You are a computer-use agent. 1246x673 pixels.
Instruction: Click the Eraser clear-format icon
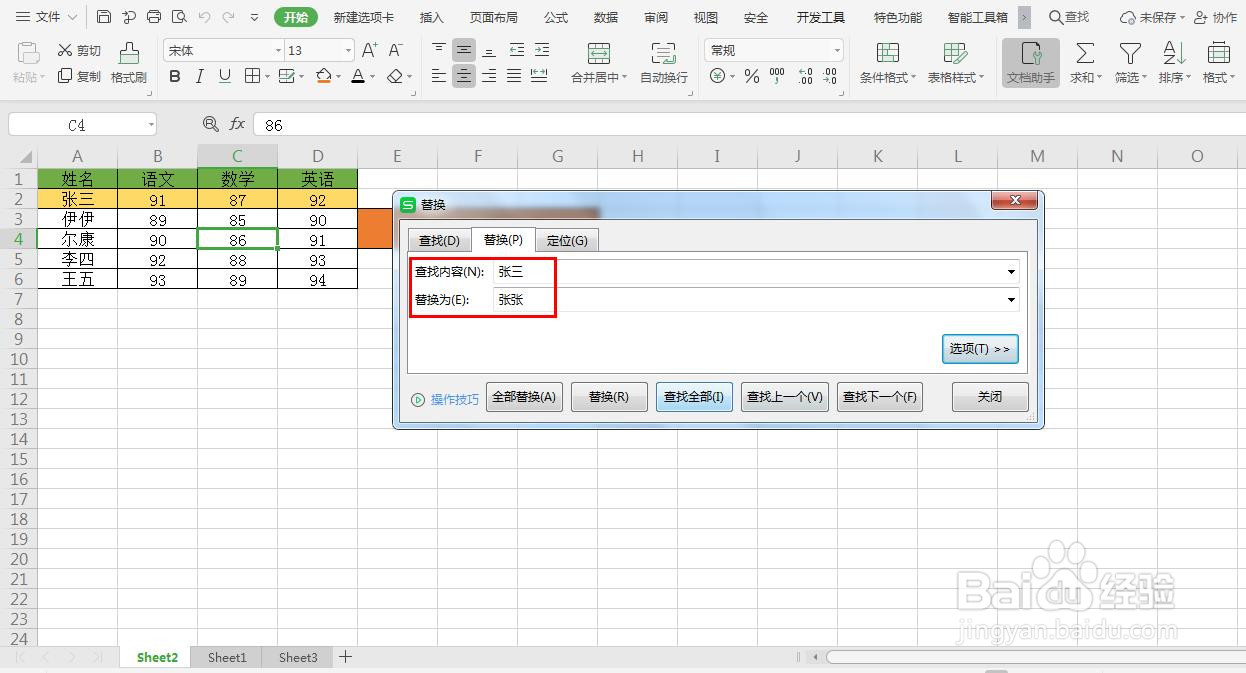click(394, 76)
